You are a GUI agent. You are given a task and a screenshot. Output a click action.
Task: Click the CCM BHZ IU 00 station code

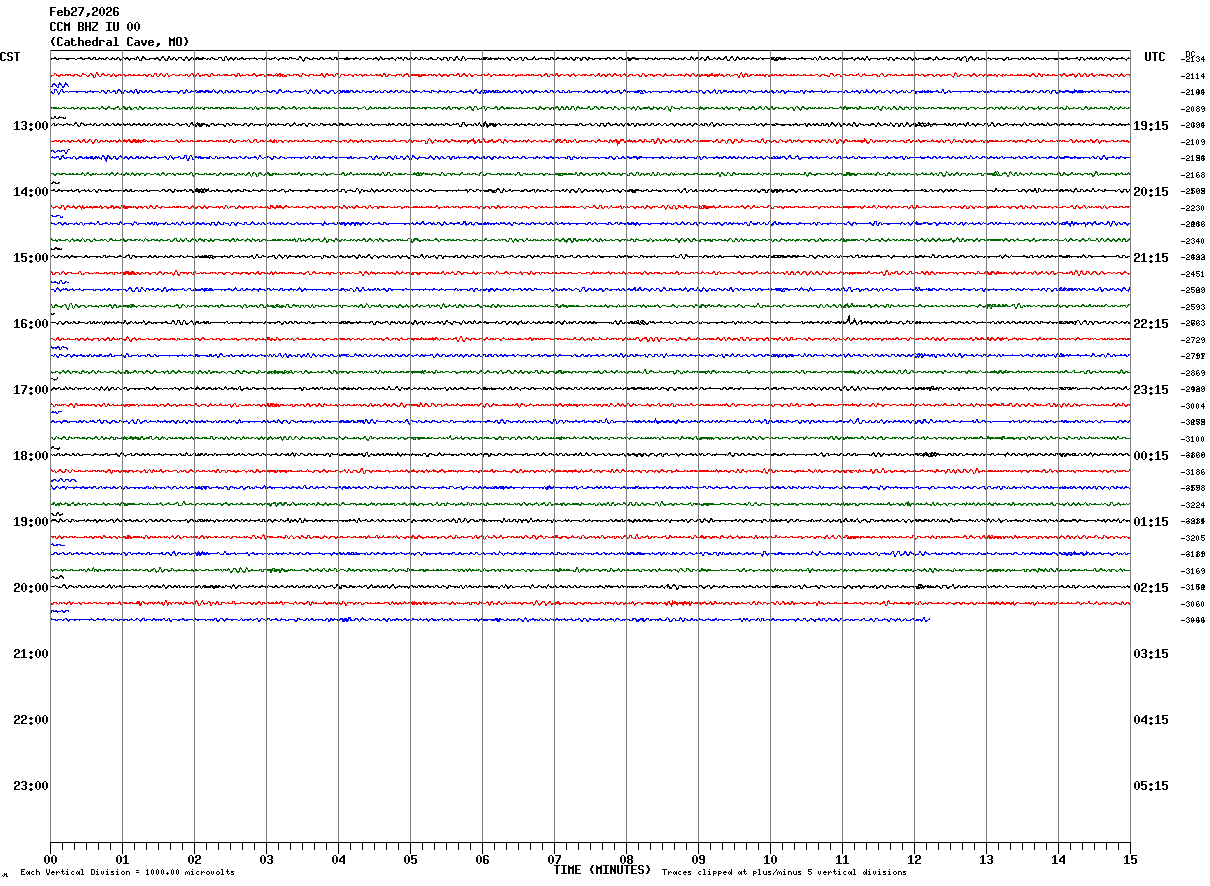tap(95, 27)
